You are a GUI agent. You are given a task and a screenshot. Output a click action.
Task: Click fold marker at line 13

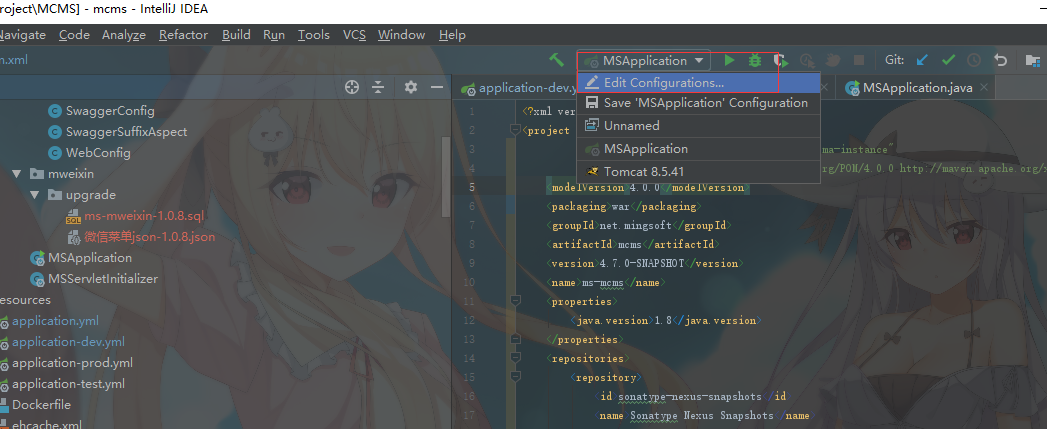click(x=514, y=339)
